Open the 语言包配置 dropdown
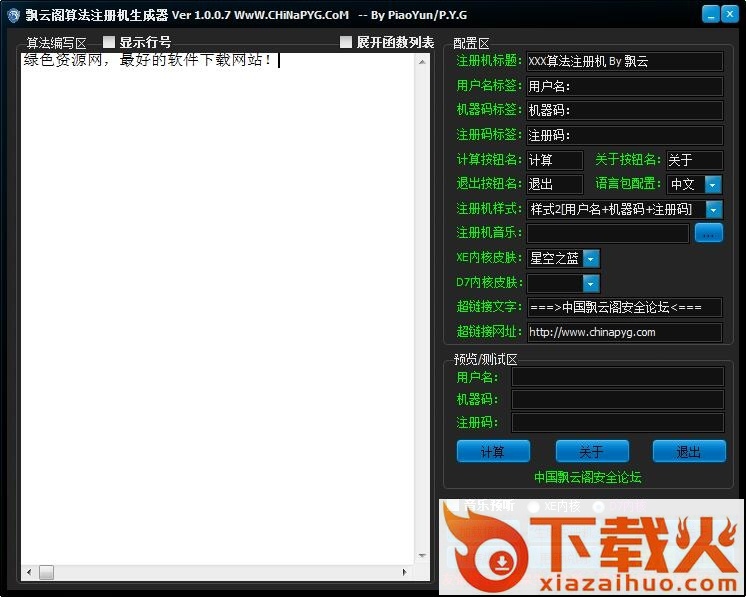746x597 pixels. pyautogui.click(x=712, y=185)
